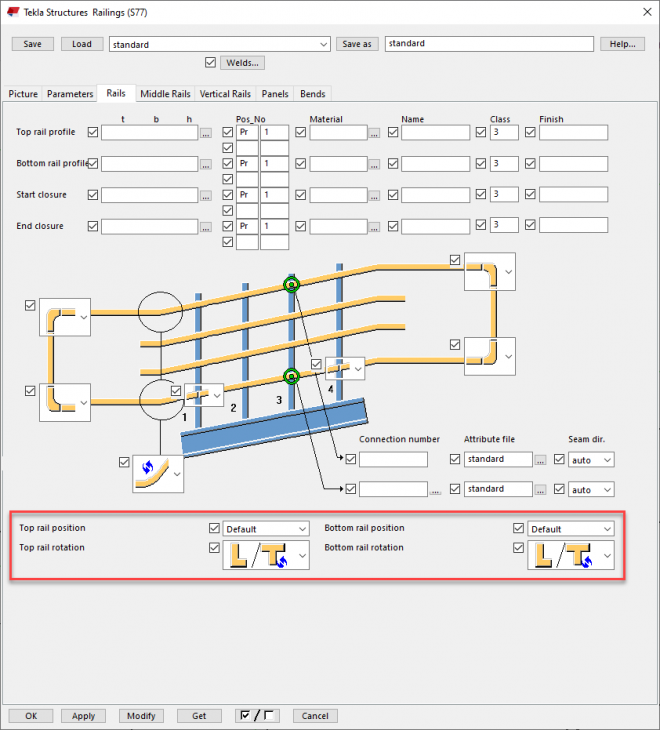The height and width of the screenshot is (730, 660).
Task: Open top-right corner bend shape picker
Action: [490, 272]
